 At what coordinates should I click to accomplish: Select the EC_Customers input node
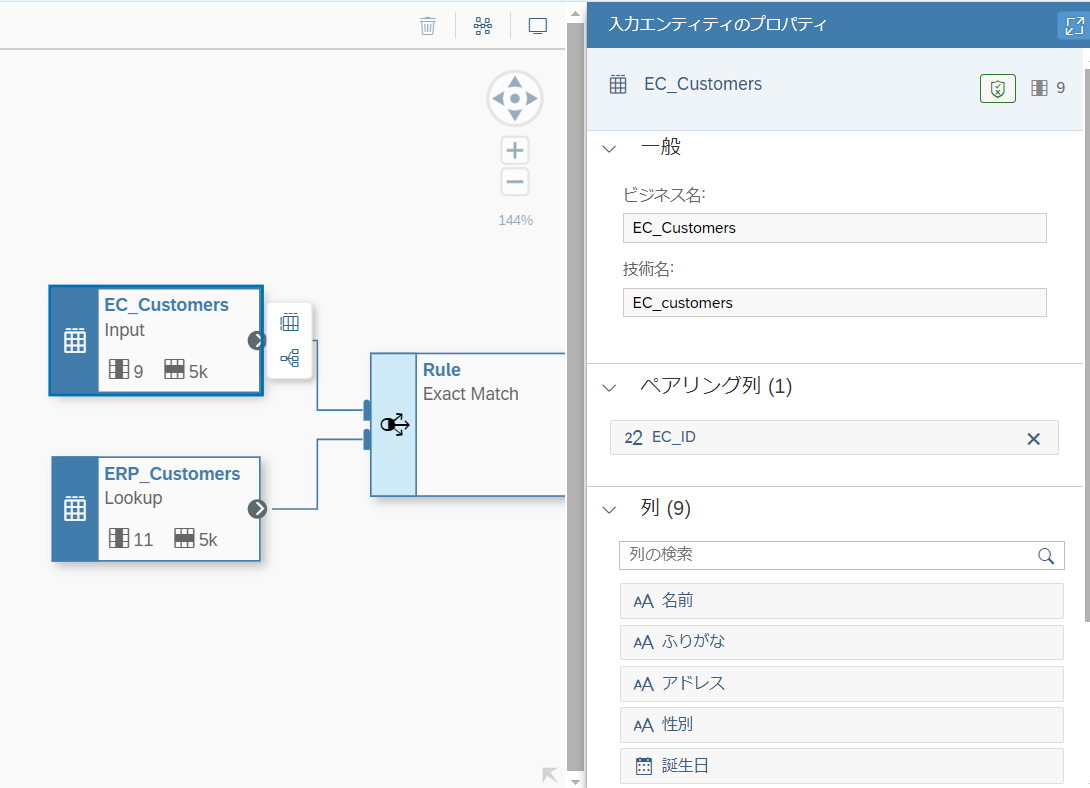coord(156,340)
